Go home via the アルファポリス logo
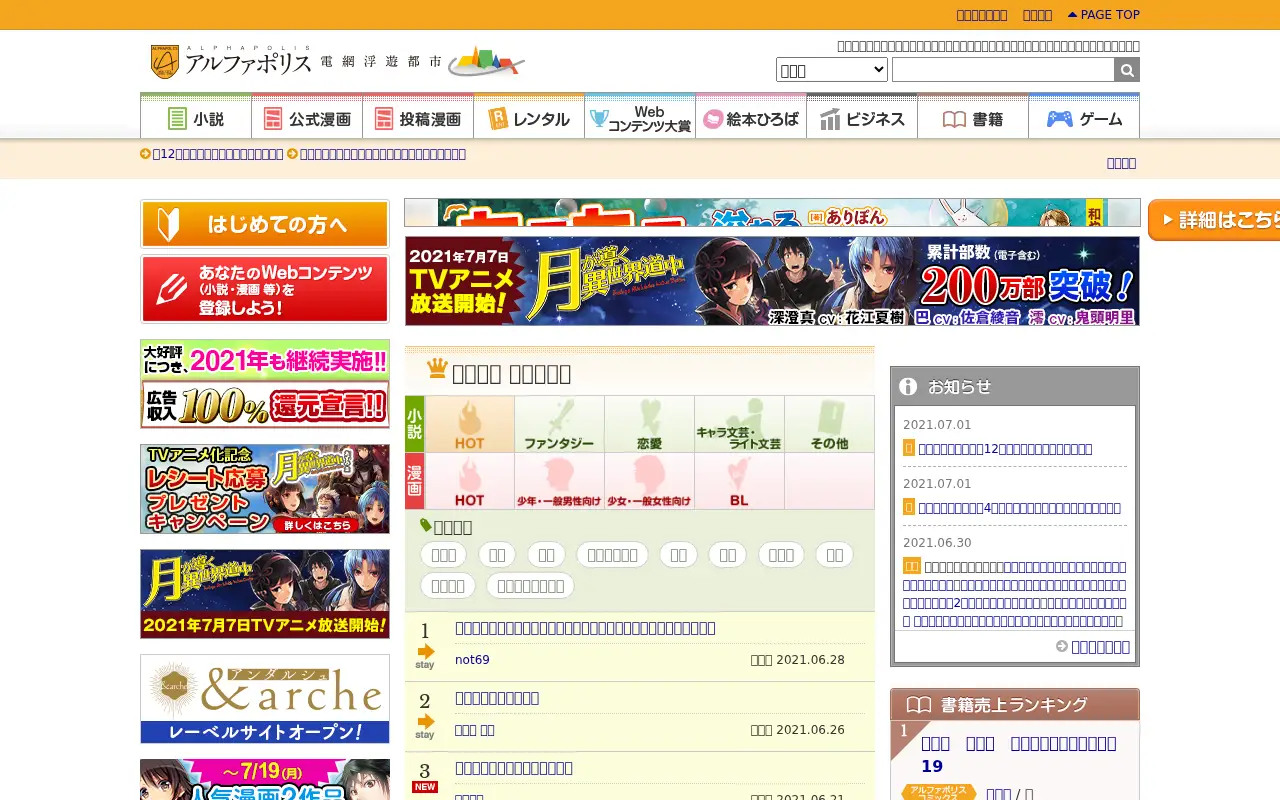The height and width of the screenshot is (800, 1280). click(231, 62)
